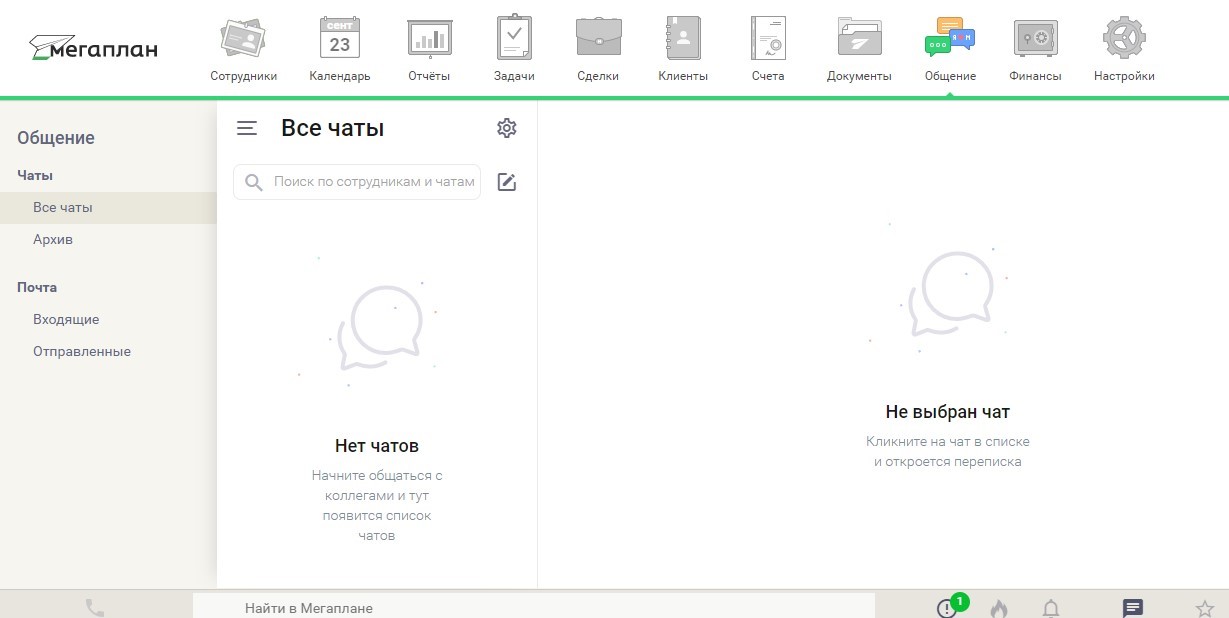This screenshot has height=618, width=1229.
Task: Click the Чаты section heading
Action: [x=35, y=175]
